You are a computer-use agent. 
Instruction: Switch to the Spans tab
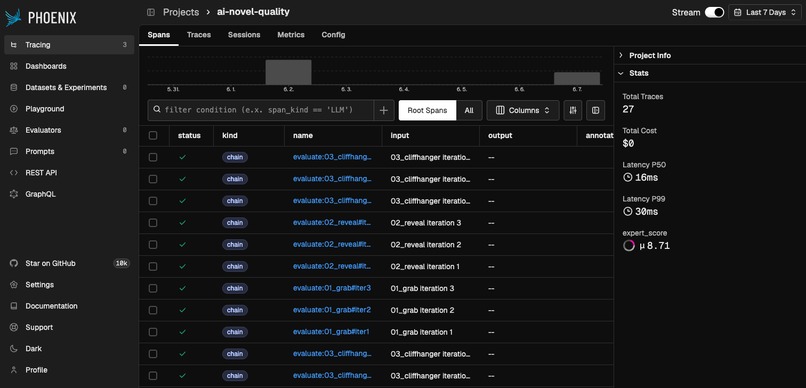coord(159,35)
